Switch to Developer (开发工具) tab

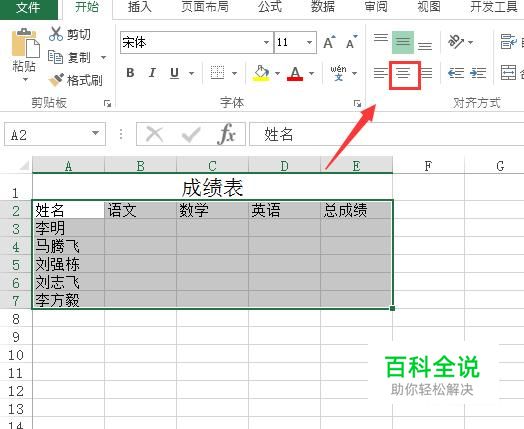point(494,7)
